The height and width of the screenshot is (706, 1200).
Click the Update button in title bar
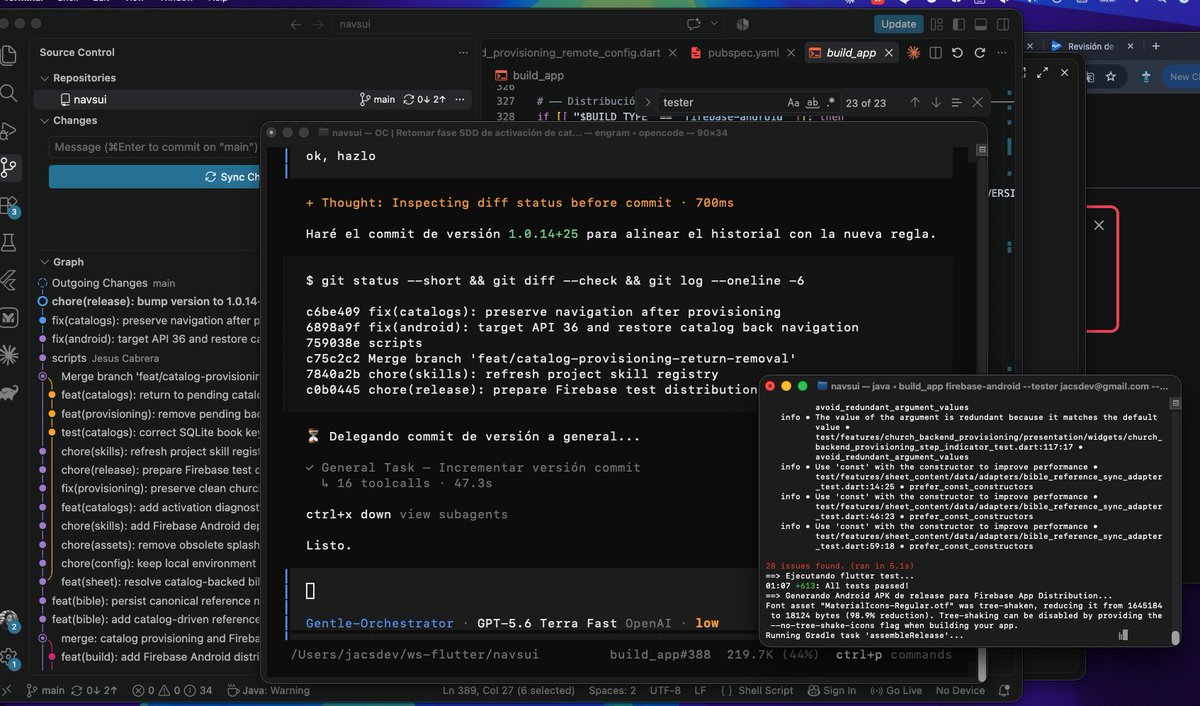(x=898, y=24)
